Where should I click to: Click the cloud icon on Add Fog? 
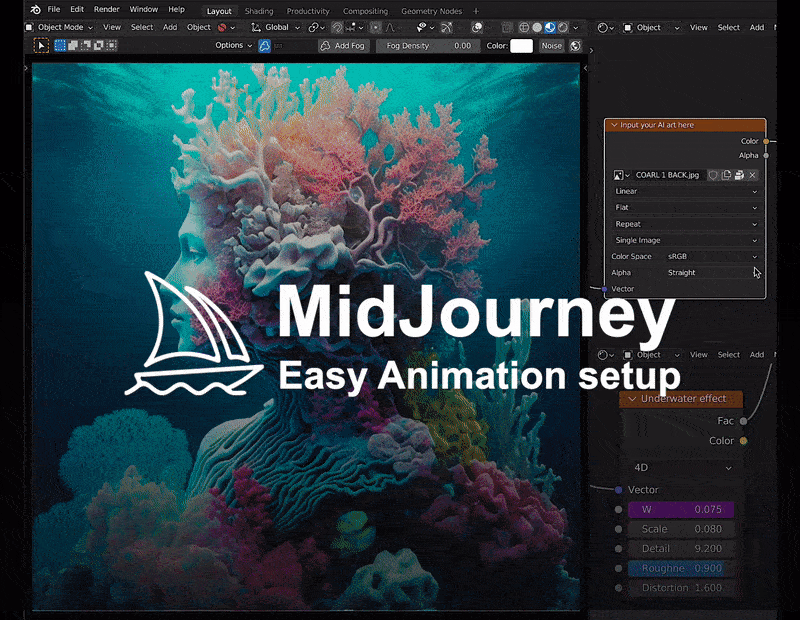(x=326, y=46)
